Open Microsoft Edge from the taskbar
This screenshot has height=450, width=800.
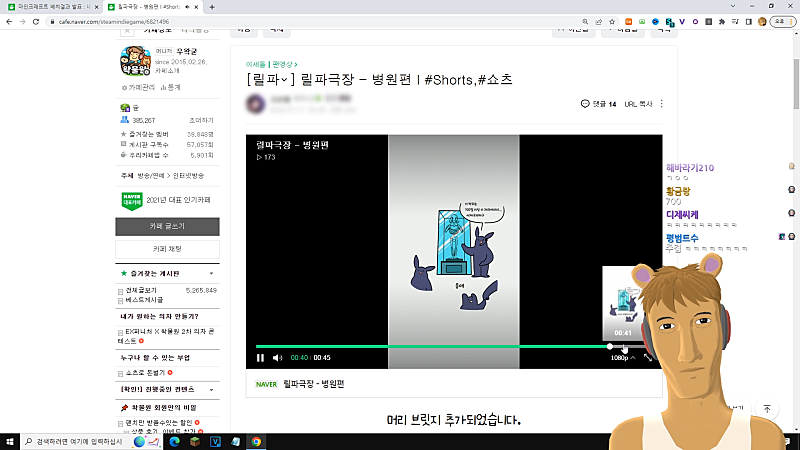(174, 442)
